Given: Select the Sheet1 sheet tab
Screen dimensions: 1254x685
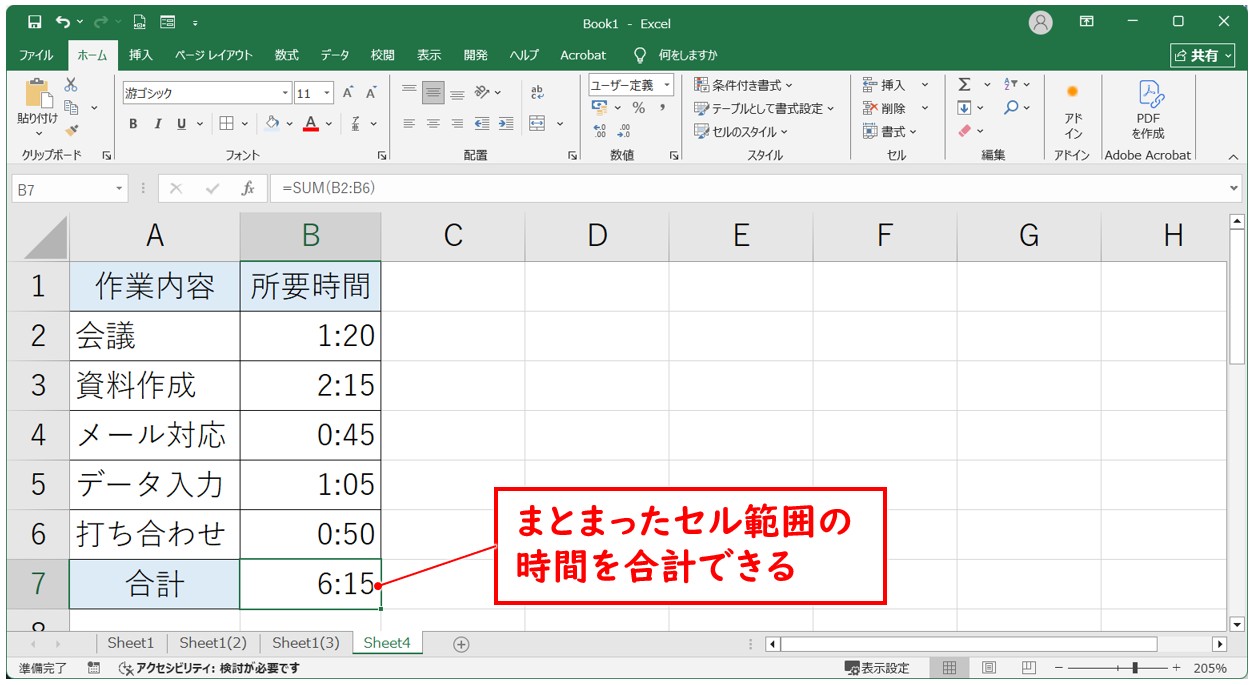Looking at the screenshot, I should click(131, 643).
